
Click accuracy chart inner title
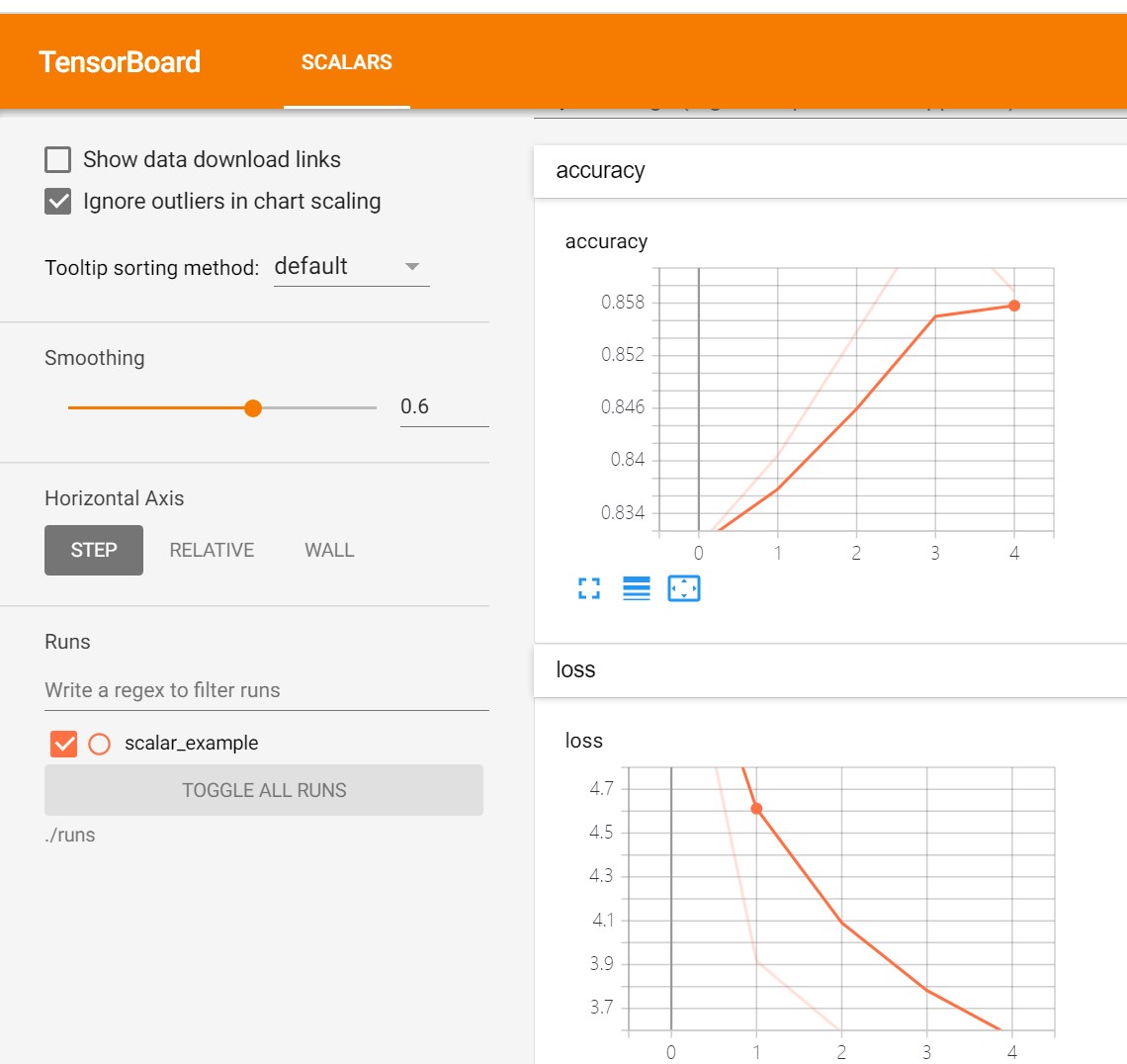[x=606, y=241]
